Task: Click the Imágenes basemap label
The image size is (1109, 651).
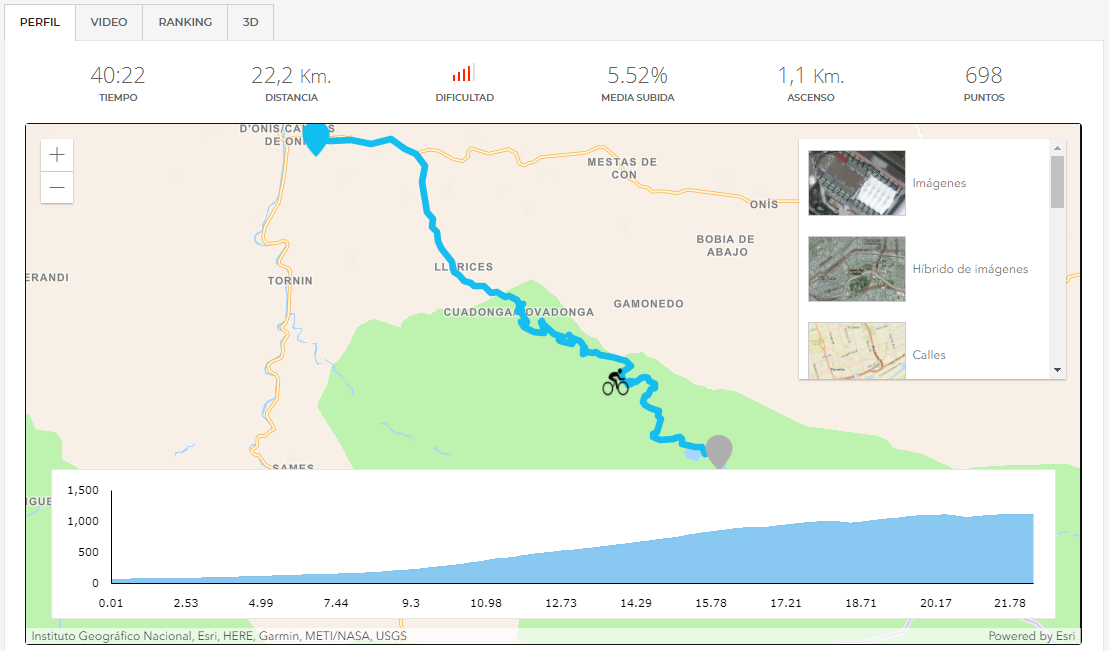Action: coord(939,183)
